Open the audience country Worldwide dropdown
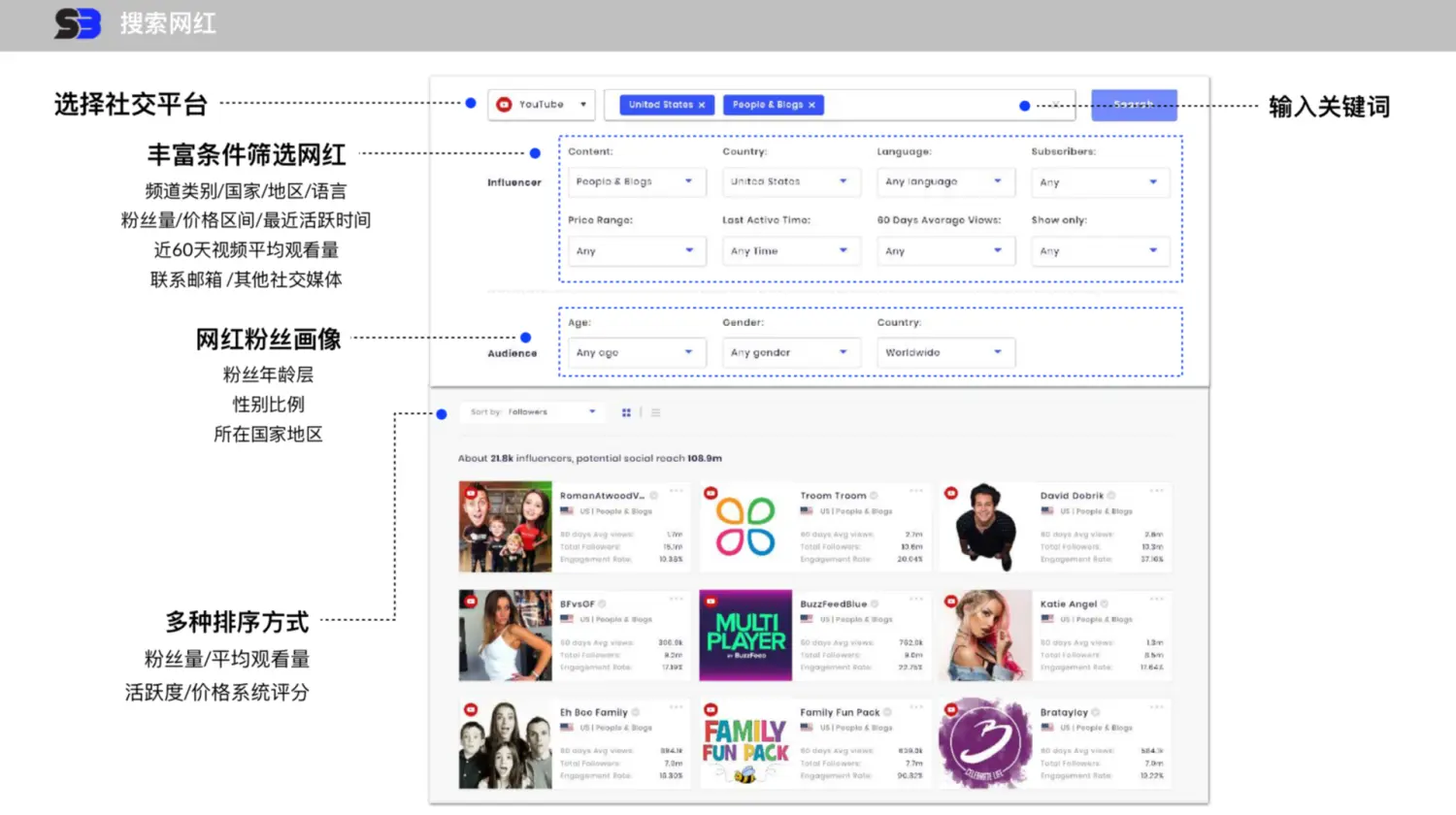Viewport: 1456px width, 815px height. click(945, 352)
